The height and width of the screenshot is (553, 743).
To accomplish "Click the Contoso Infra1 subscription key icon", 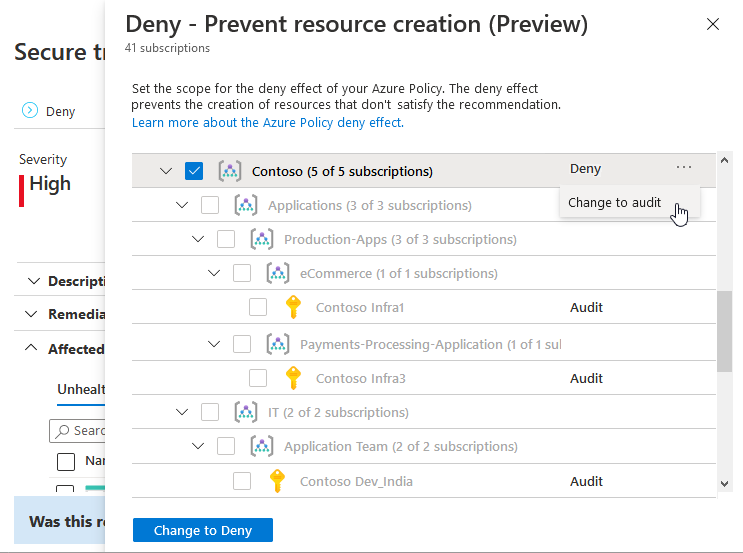I will click(x=293, y=308).
